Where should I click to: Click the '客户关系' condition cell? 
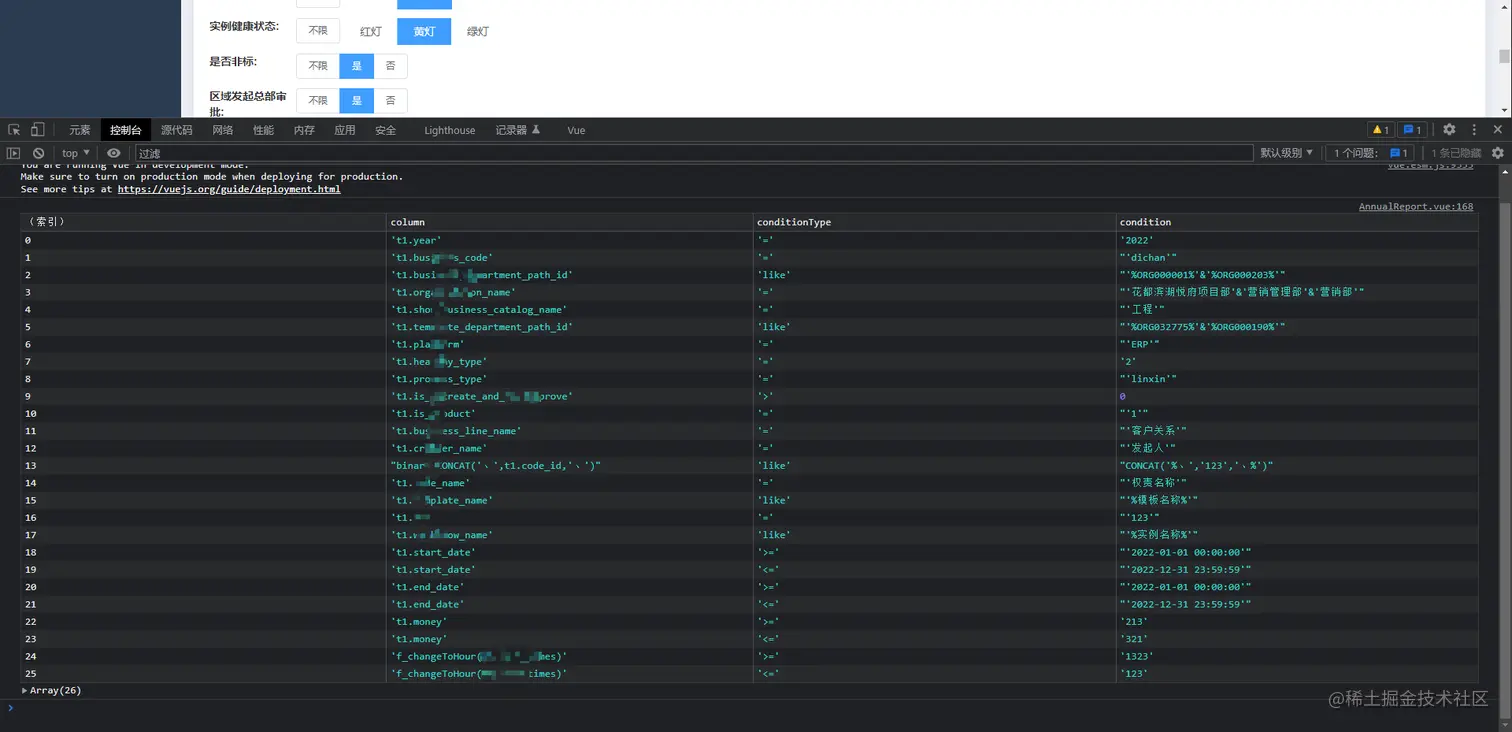(1297, 431)
